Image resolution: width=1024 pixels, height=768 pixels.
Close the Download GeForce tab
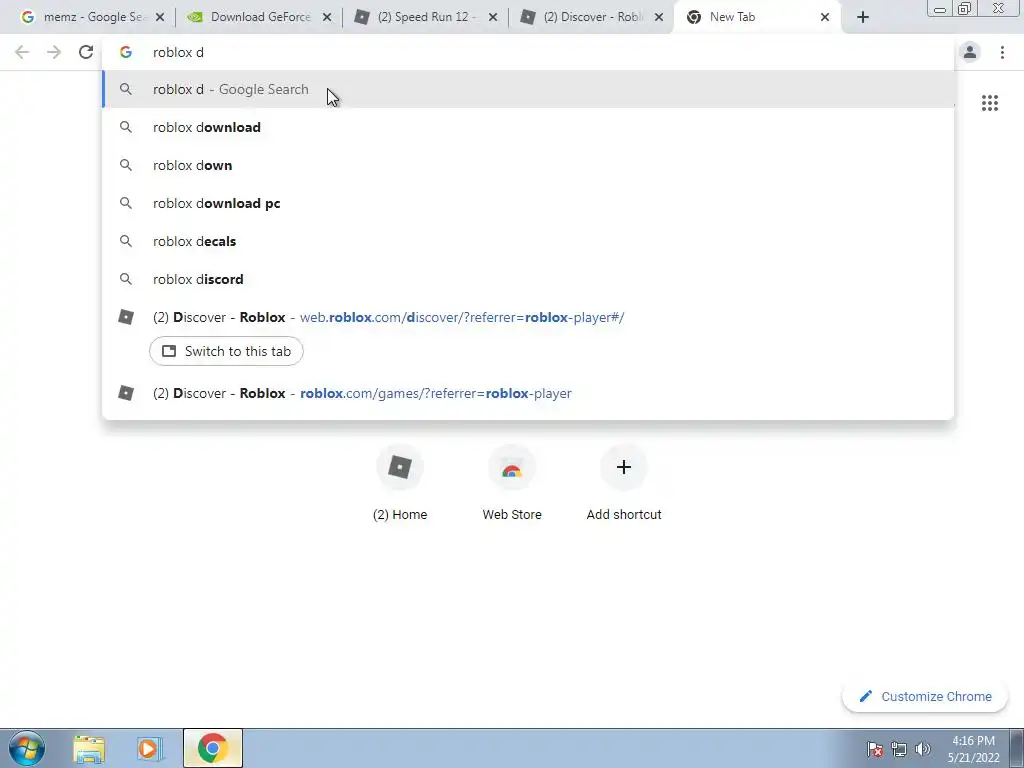[327, 18]
